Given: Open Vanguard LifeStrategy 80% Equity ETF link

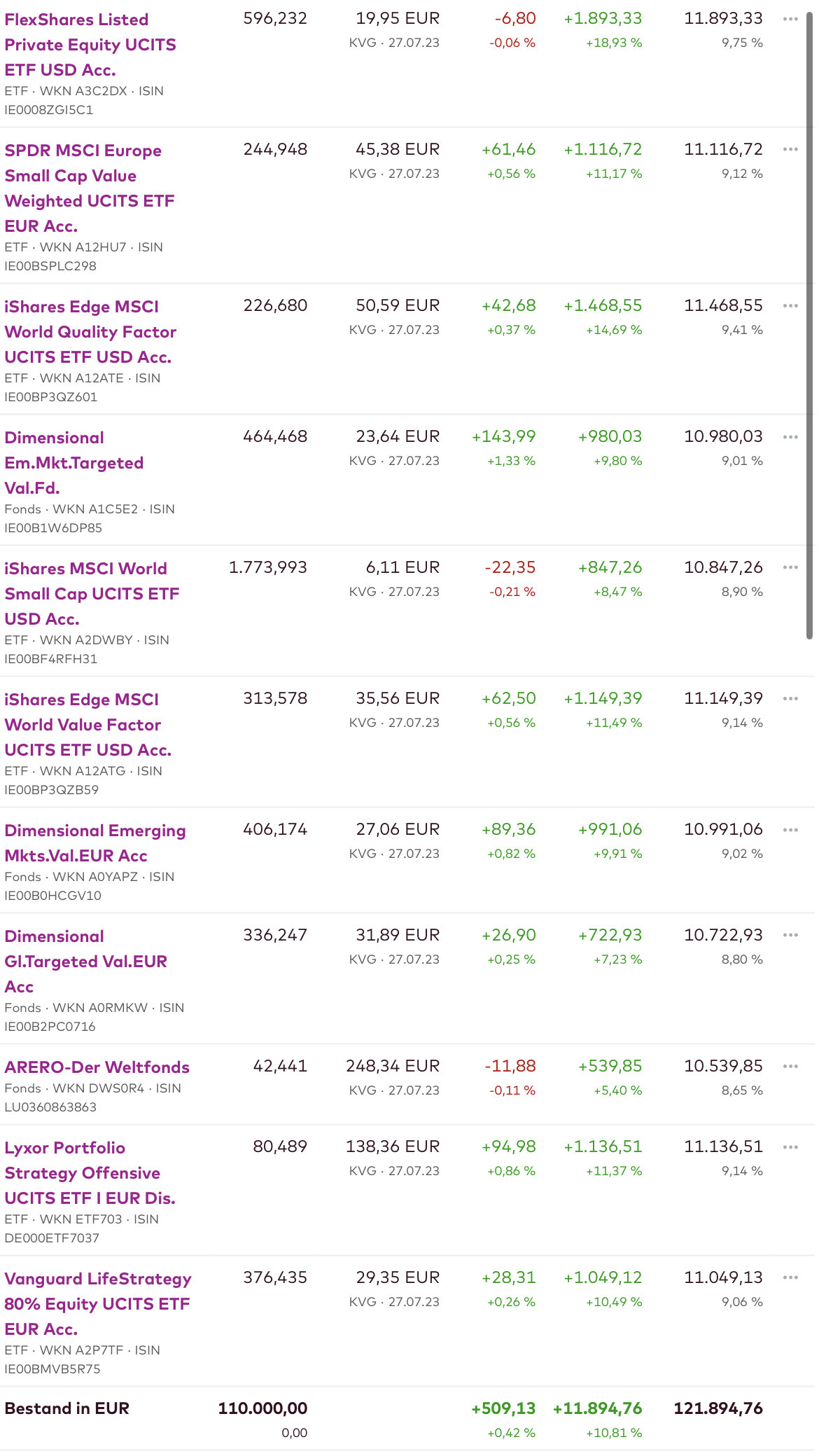Looking at the screenshot, I should tap(97, 1303).
